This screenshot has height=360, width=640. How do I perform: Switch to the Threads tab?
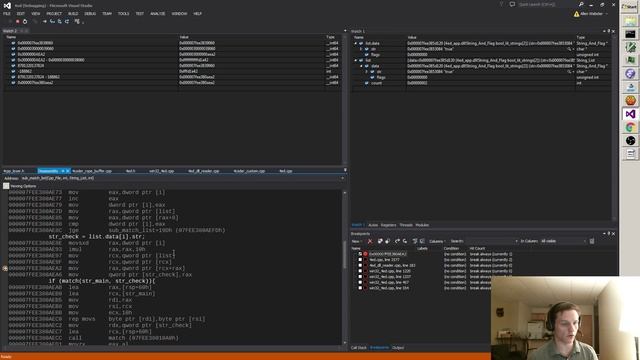click(406, 225)
